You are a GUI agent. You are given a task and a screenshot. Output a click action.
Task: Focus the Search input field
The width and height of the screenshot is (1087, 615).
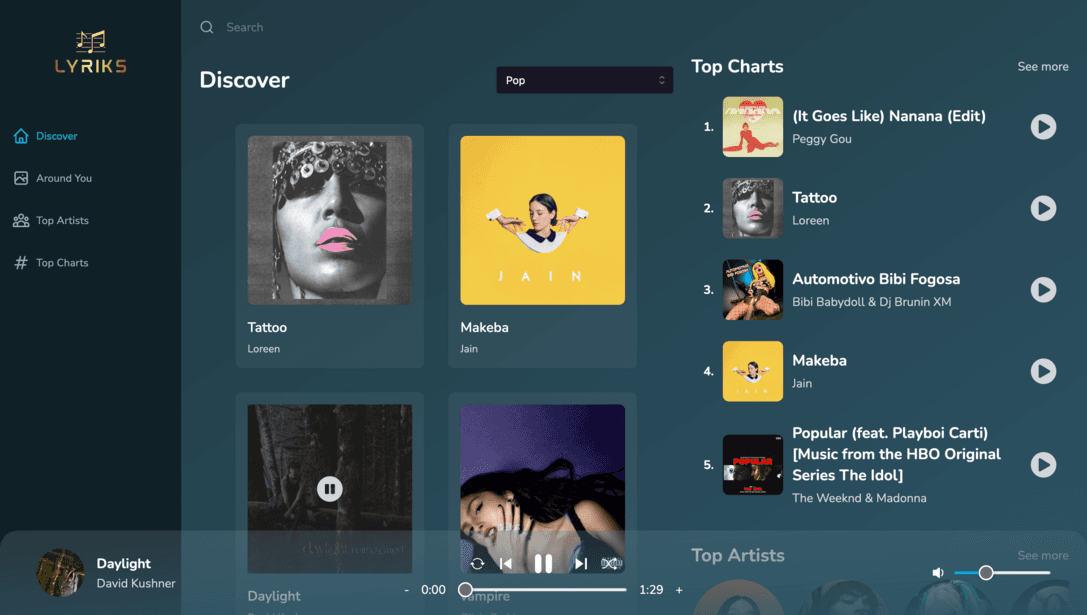coord(400,27)
